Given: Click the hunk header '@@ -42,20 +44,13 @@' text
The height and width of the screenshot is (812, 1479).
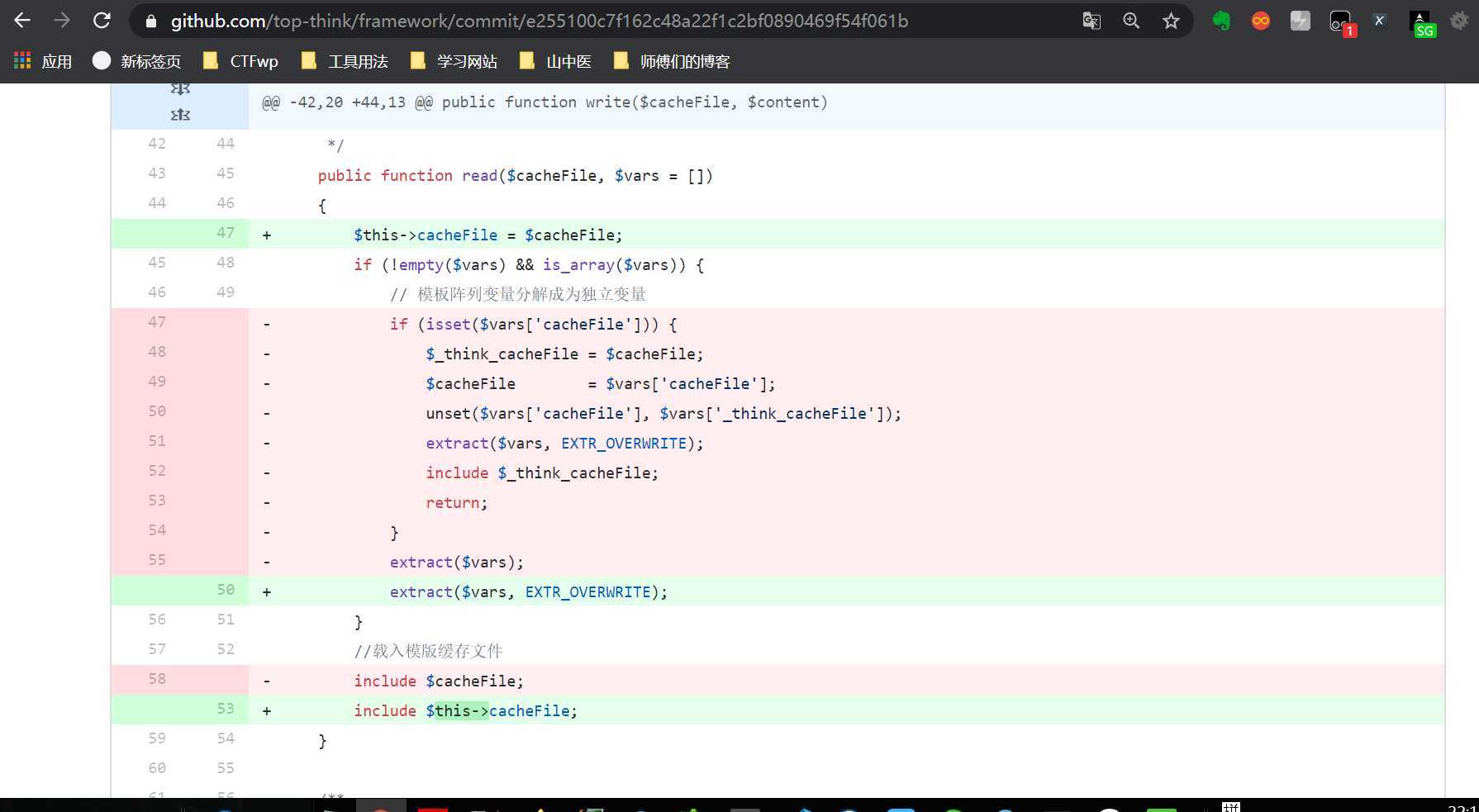Looking at the screenshot, I should (x=347, y=102).
